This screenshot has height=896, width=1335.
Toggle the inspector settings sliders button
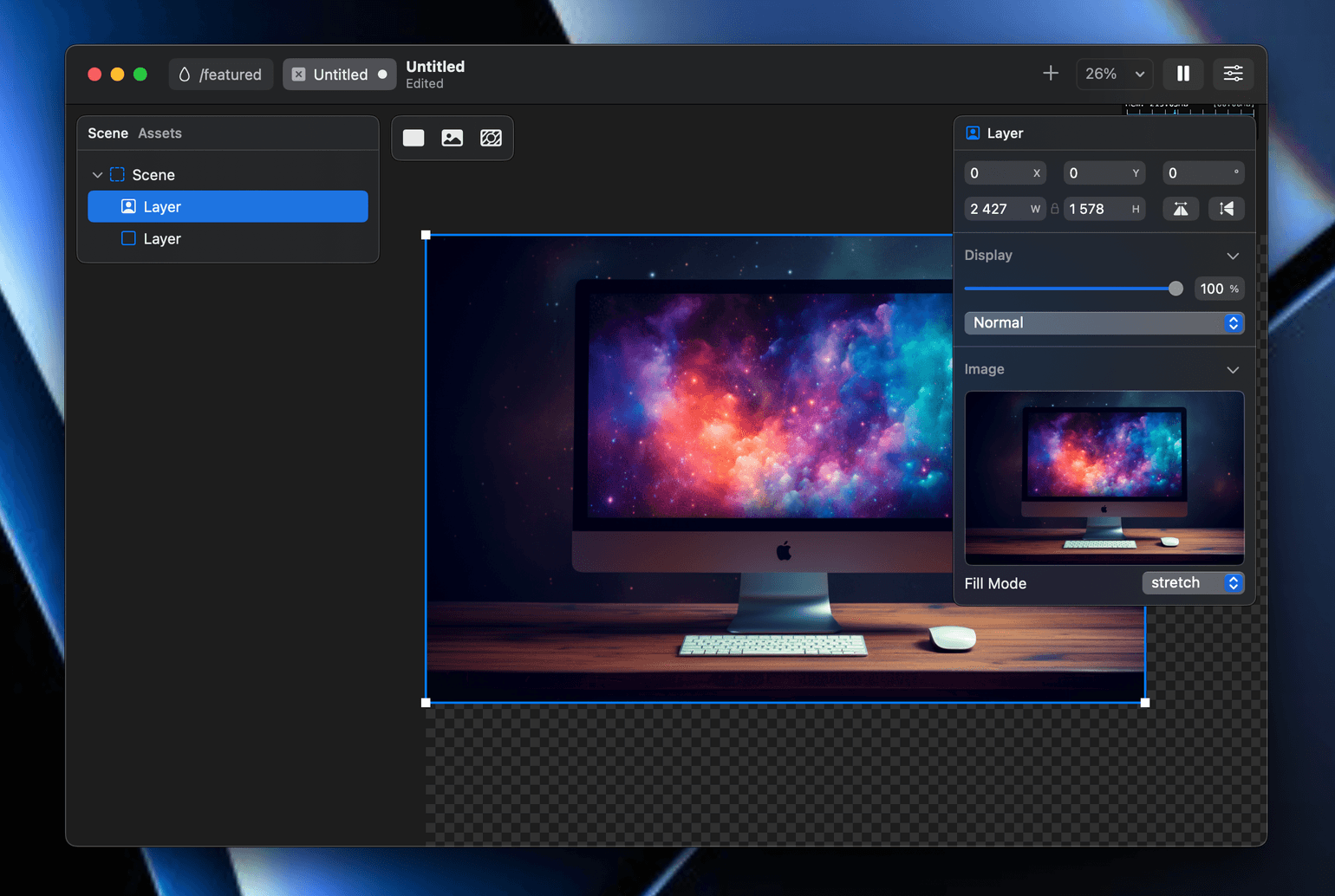click(x=1234, y=74)
